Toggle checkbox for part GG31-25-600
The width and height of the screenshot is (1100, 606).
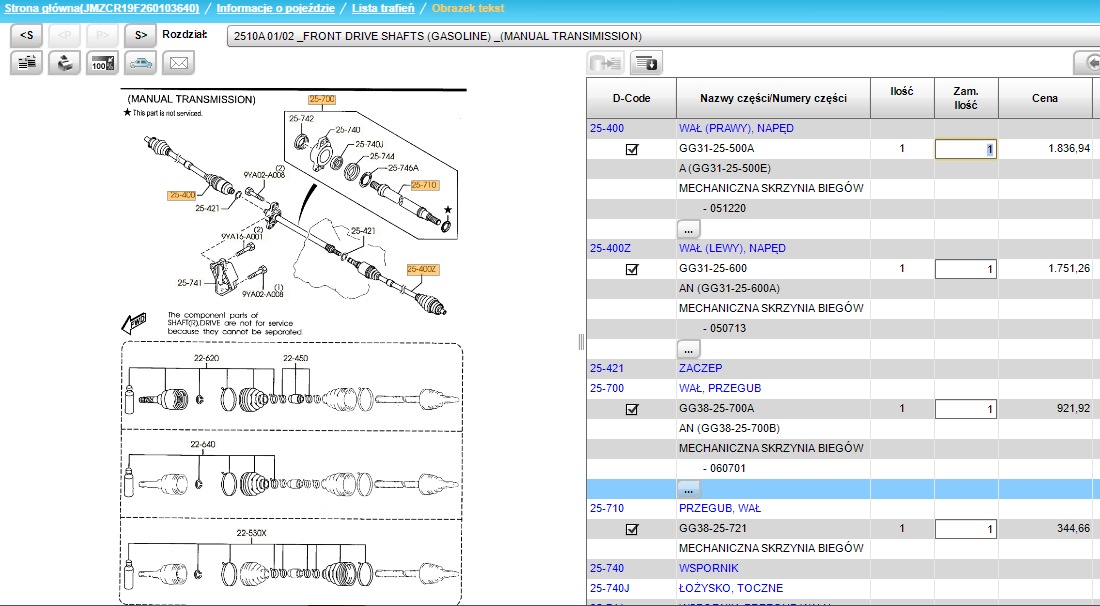[x=632, y=269]
